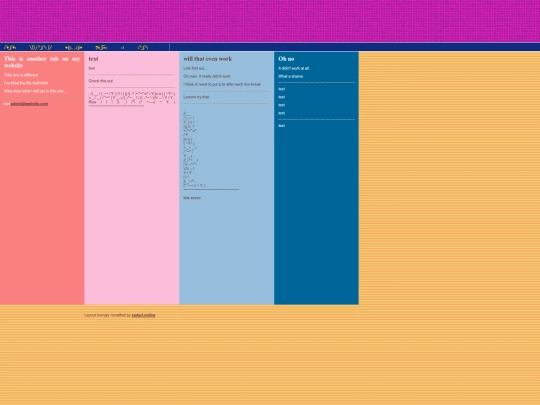The width and height of the screenshot is (540, 405).
Task: Click 'It didn't work at all.'
Action: pos(294,68)
